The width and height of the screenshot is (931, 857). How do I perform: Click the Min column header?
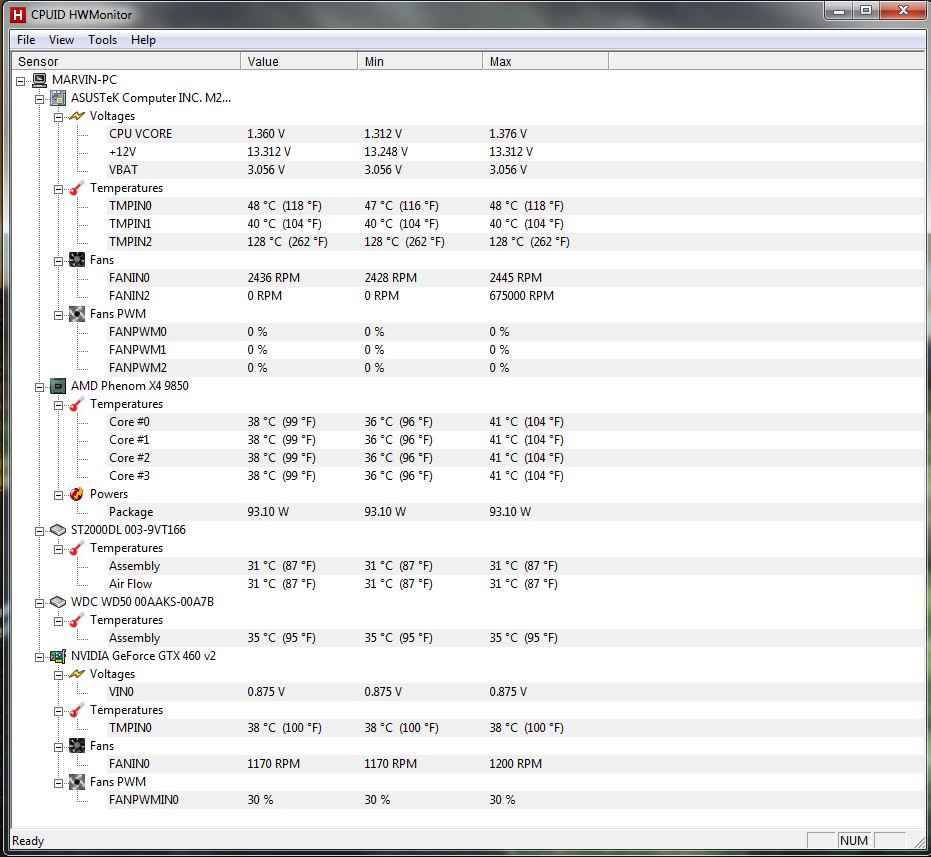point(420,61)
